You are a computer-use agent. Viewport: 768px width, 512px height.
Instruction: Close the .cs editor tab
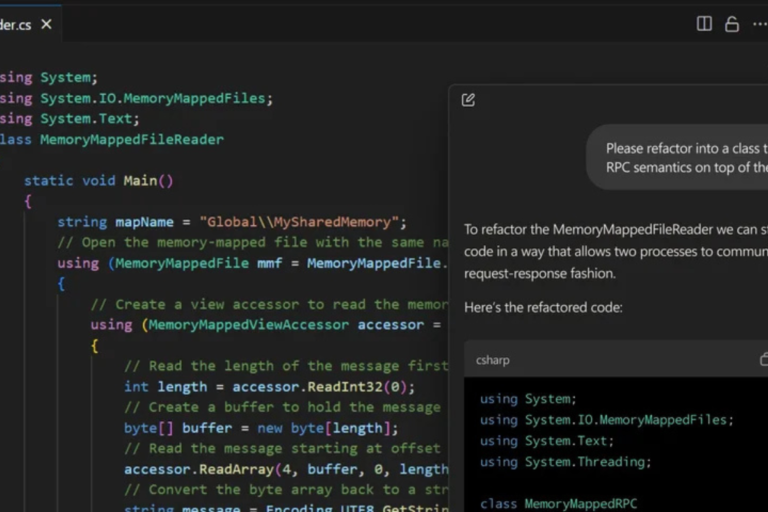tap(47, 24)
